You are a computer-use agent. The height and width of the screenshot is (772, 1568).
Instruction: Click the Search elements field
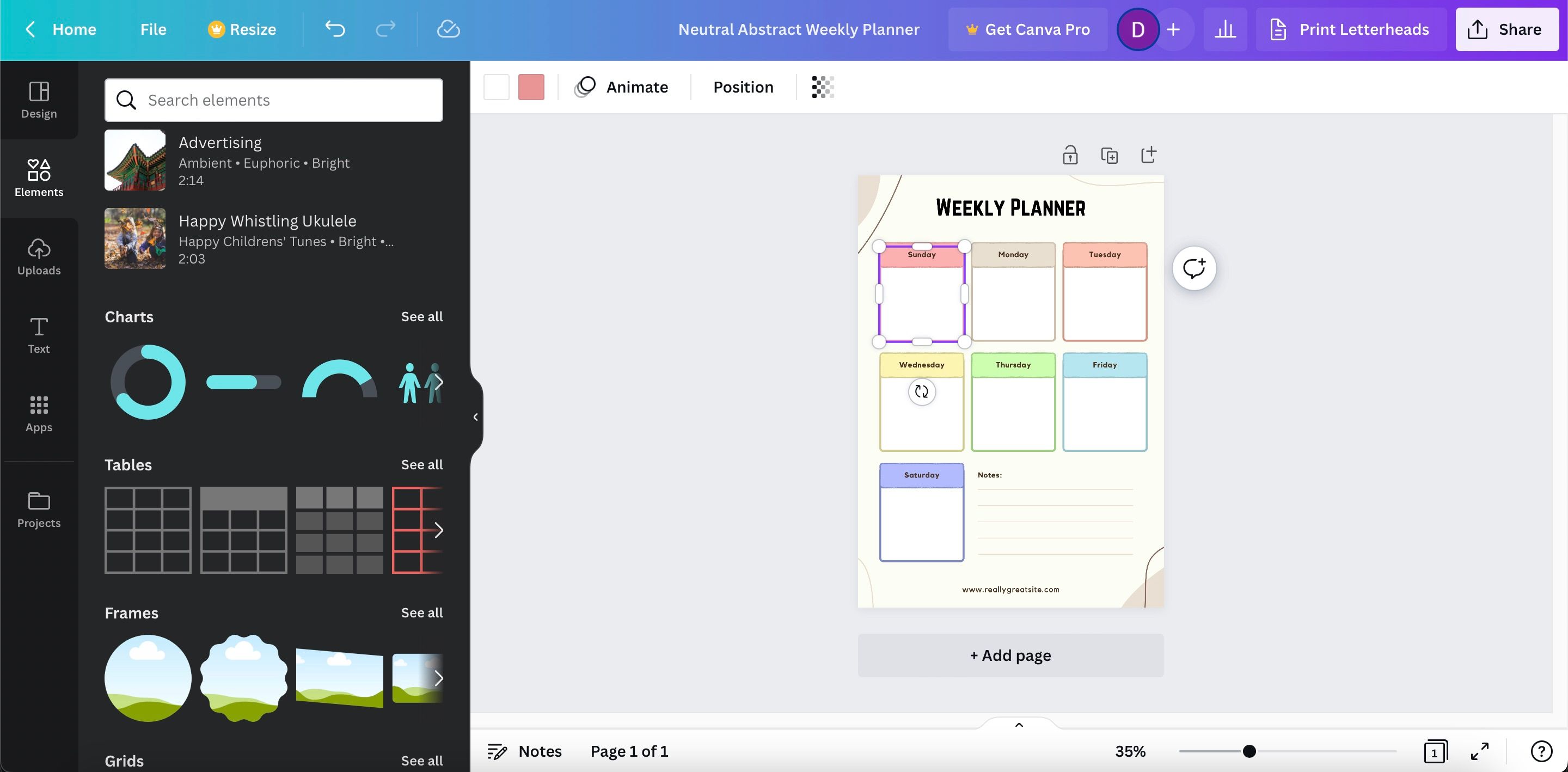point(274,100)
